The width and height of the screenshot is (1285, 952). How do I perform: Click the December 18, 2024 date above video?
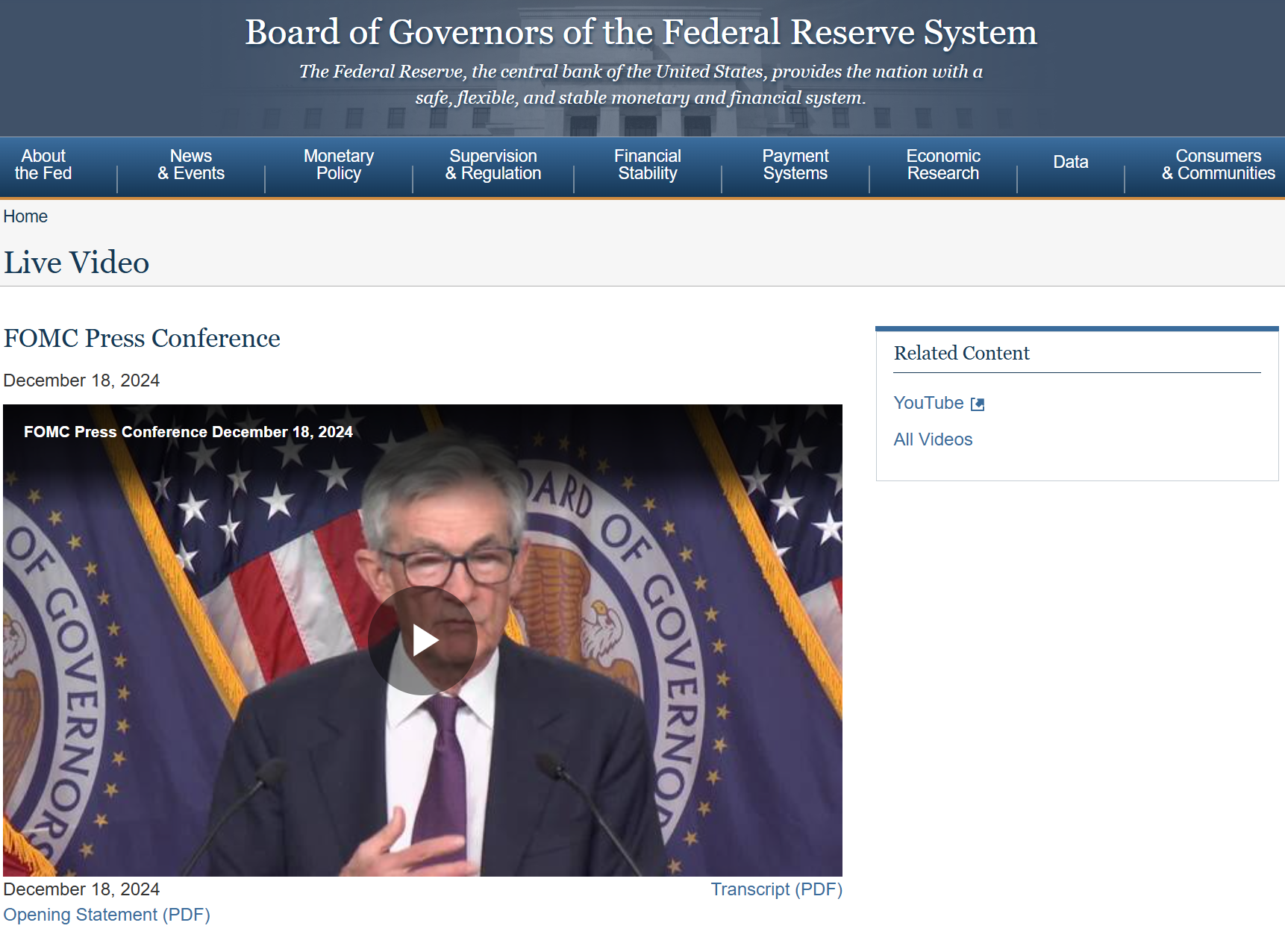(81, 381)
